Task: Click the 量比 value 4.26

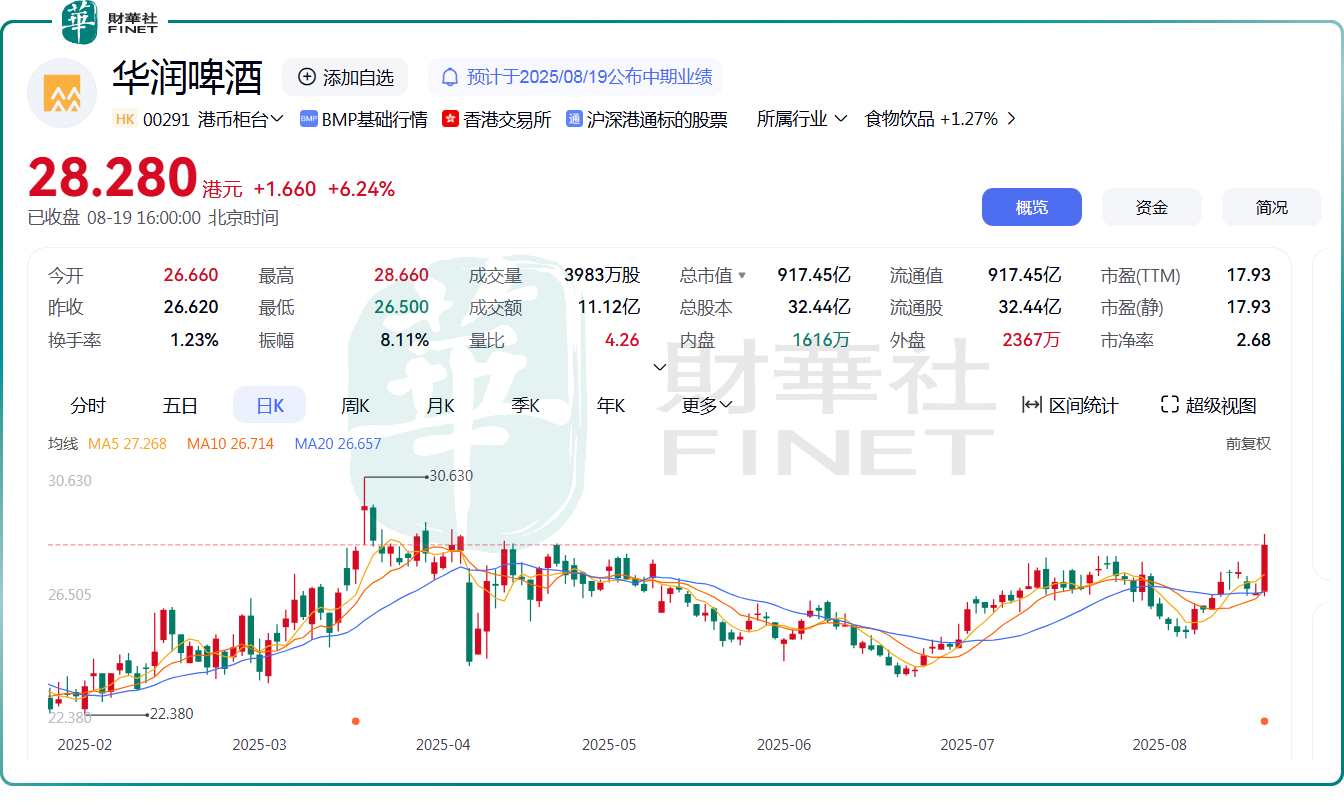Action: pos(622,340)
